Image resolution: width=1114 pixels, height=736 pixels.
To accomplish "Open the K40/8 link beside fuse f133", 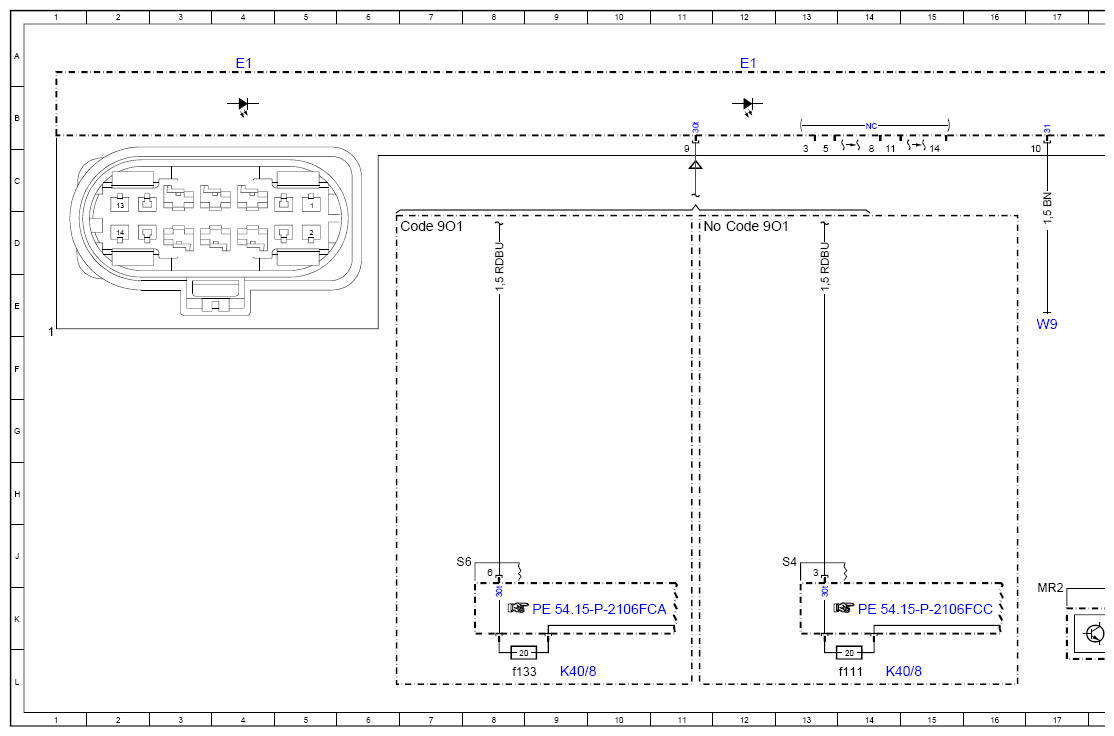I will coord(578,671).
